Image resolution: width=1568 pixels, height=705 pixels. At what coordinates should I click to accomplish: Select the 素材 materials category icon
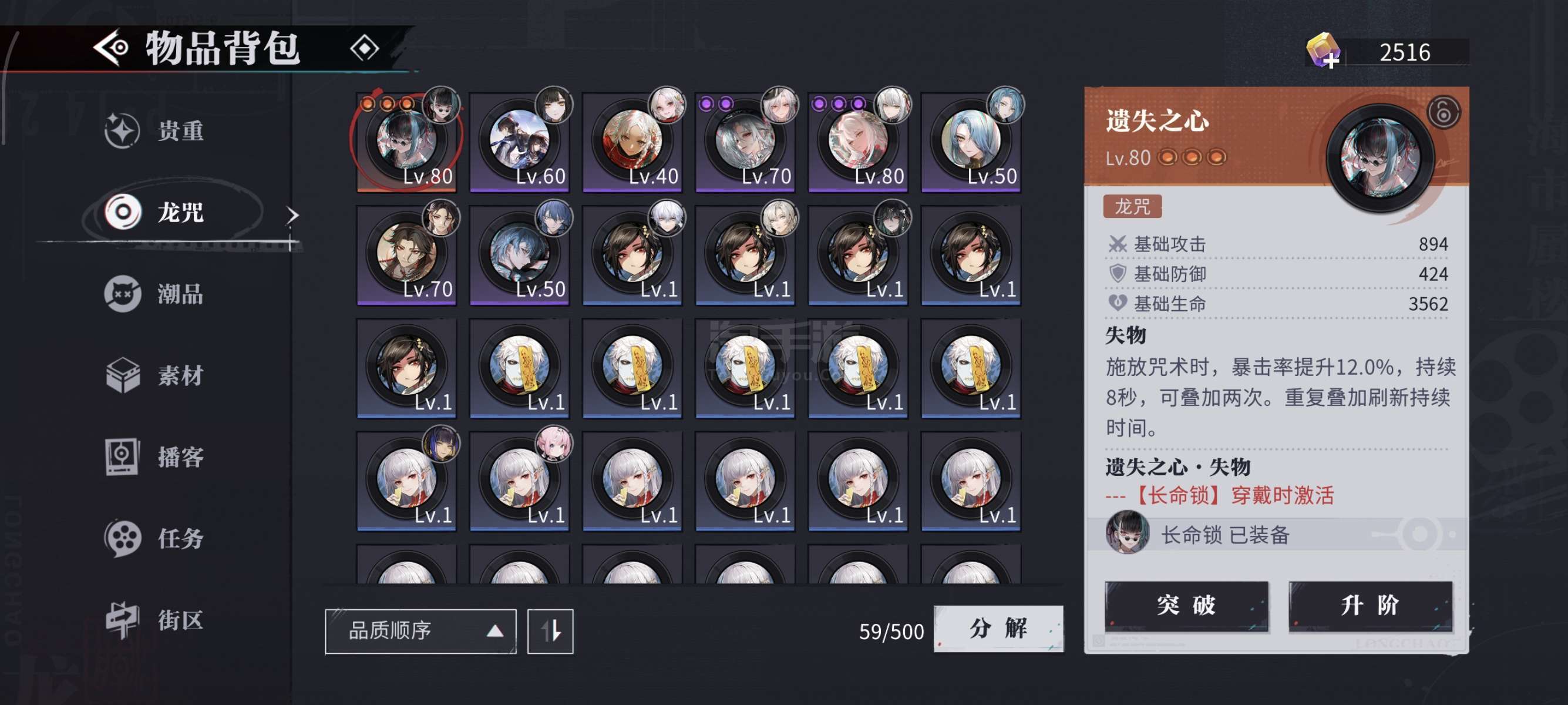click(x=123, y=375)
